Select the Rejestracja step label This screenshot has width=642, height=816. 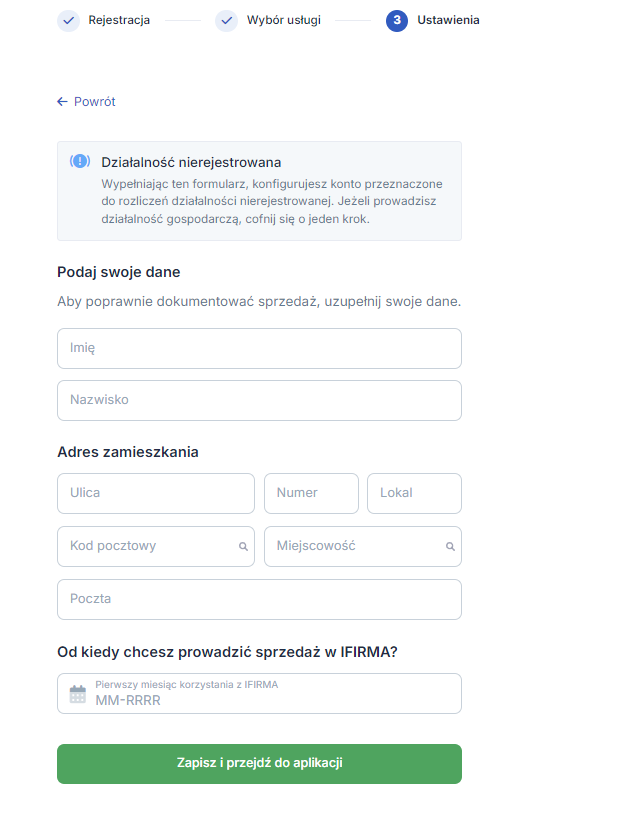click(x=119, y=20)
